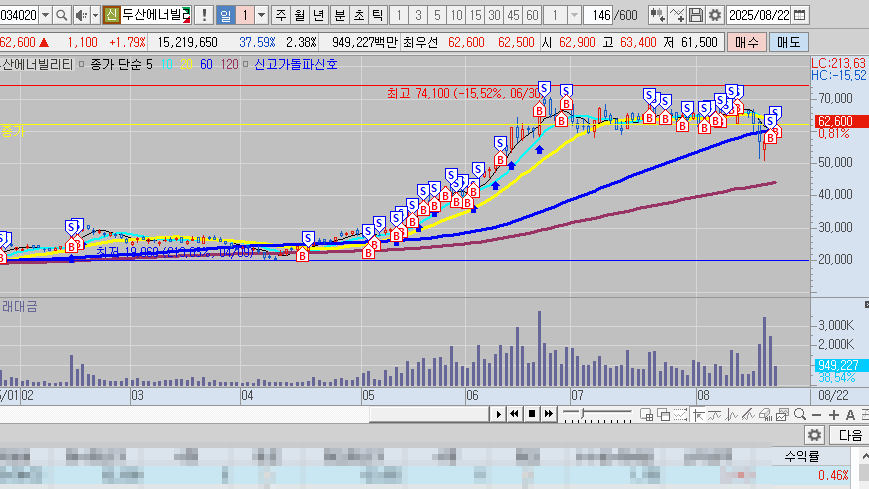Image resolution: width=869 pixels, height=489 pixels.
Task: Select the 10 interval shortcut button
Action: [456, 15]
